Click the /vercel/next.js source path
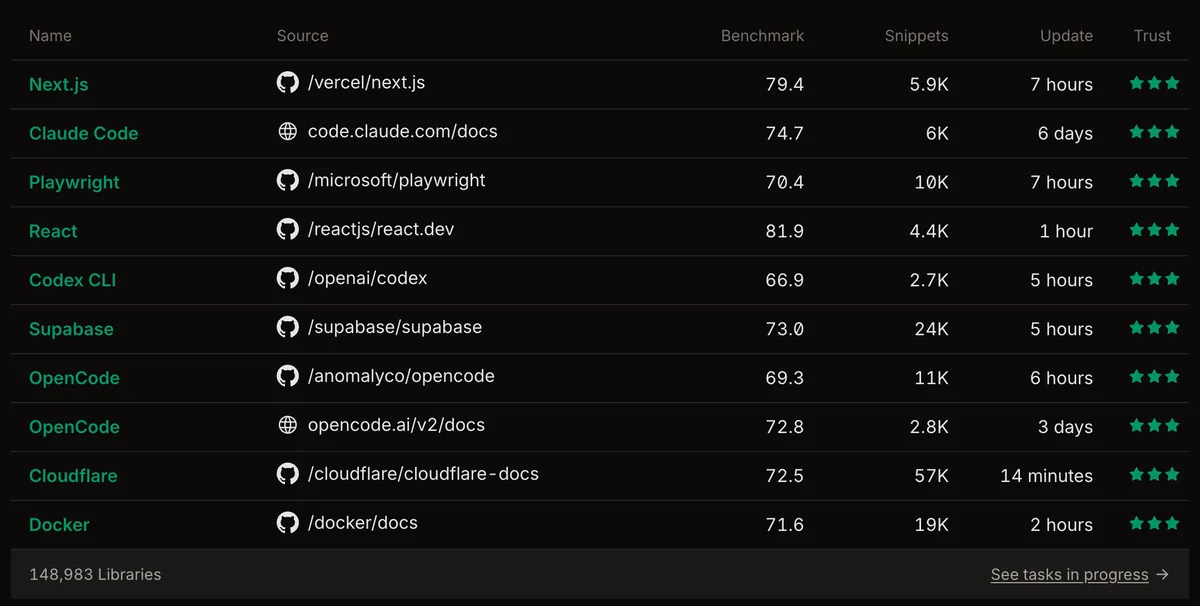 (366, 83)
